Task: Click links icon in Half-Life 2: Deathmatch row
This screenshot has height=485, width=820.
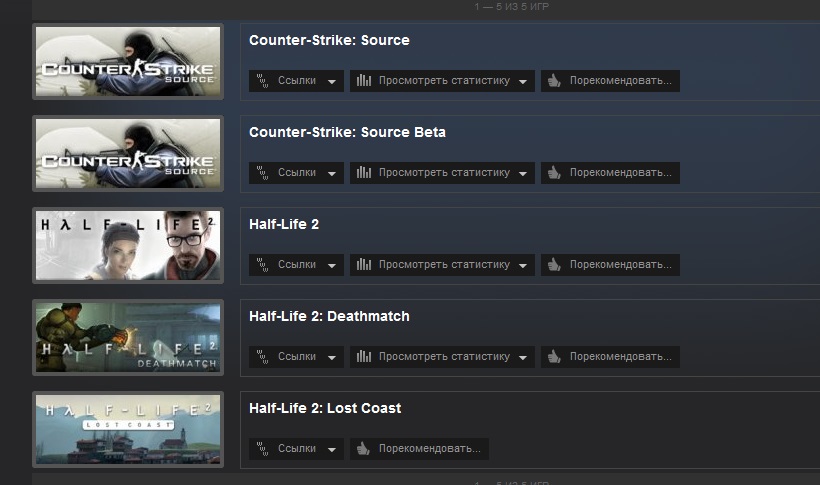Action: (263, 357)
